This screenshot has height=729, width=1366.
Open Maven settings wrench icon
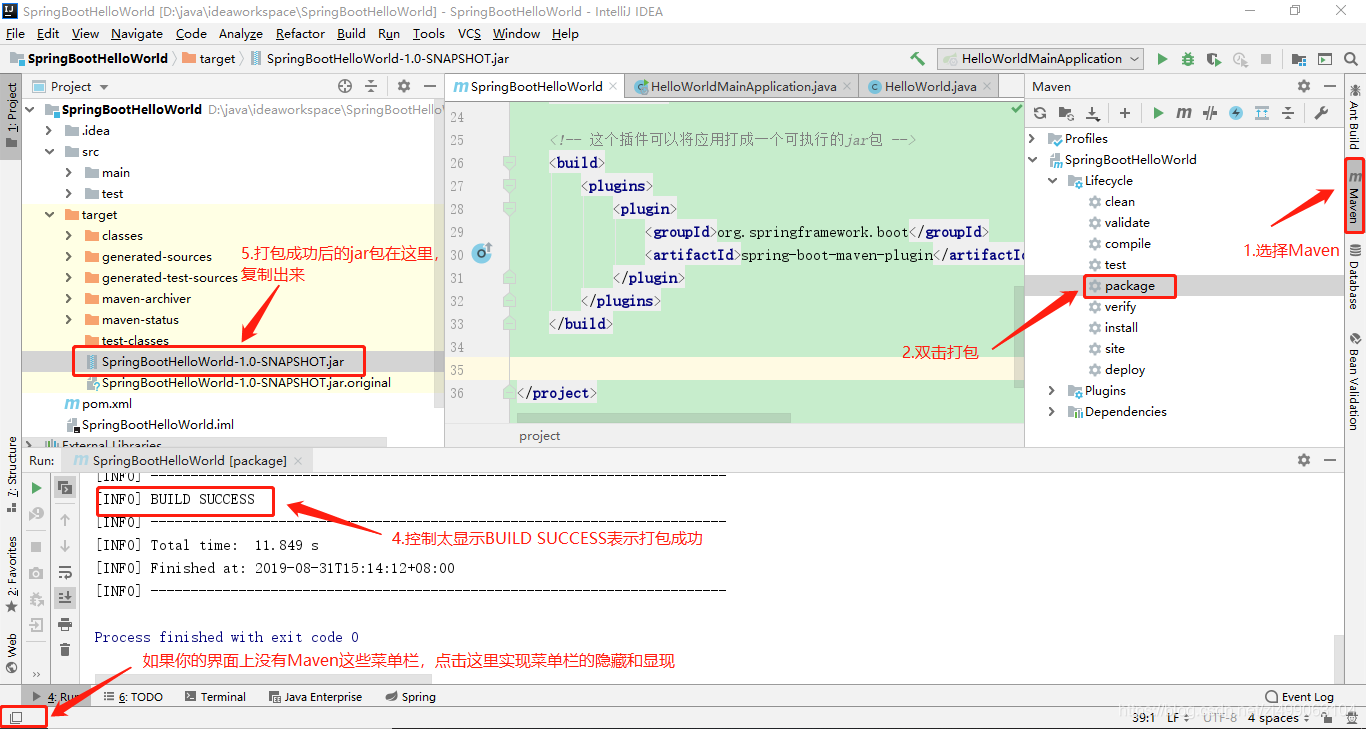tap(1321, 113)
